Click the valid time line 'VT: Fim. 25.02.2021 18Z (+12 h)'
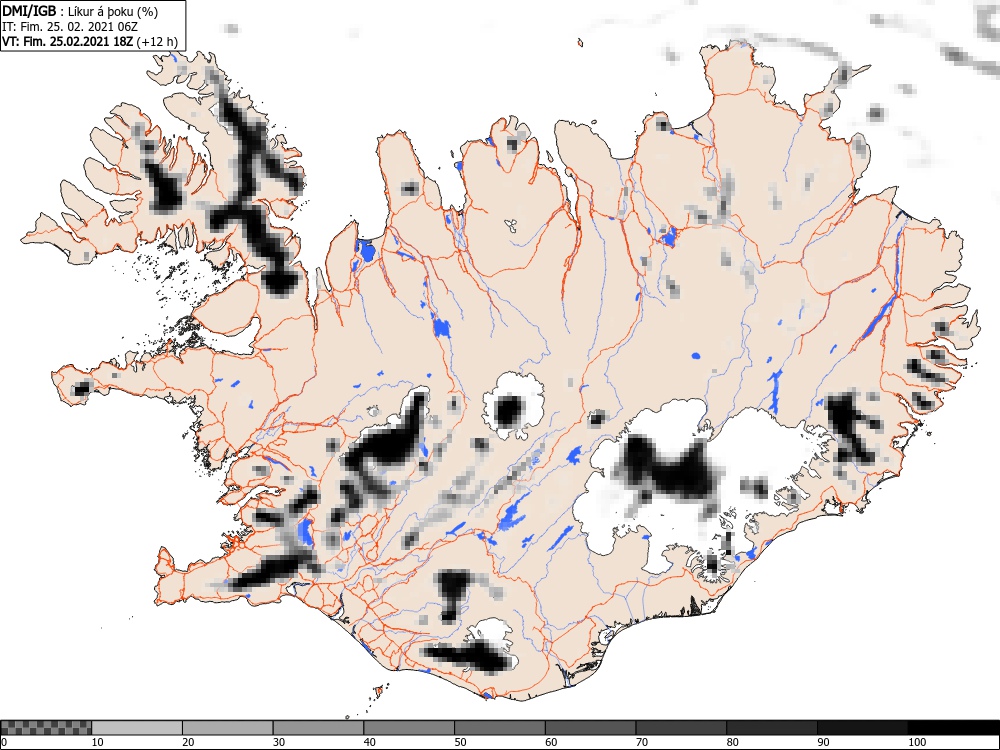The width and height of the screenshot is (1000, 750). [91, 41]
